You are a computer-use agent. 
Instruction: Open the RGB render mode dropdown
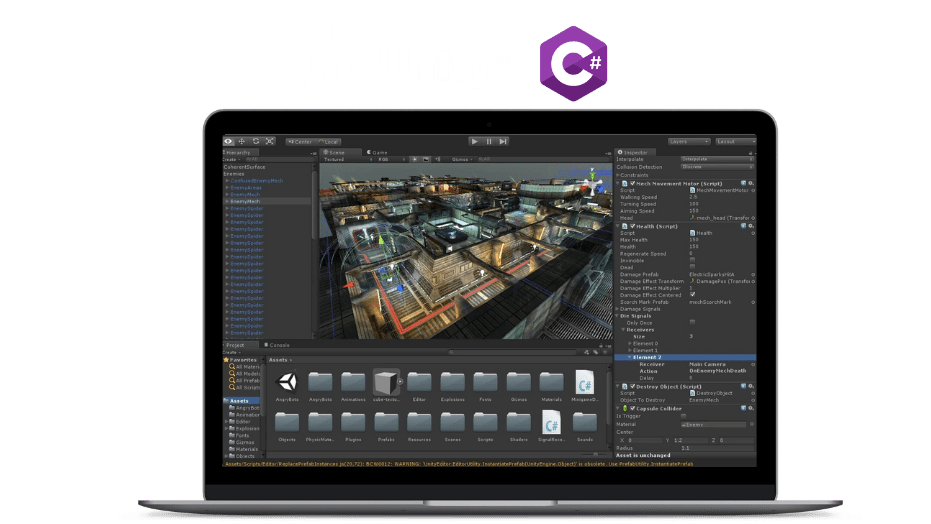(x=391, y=160)
